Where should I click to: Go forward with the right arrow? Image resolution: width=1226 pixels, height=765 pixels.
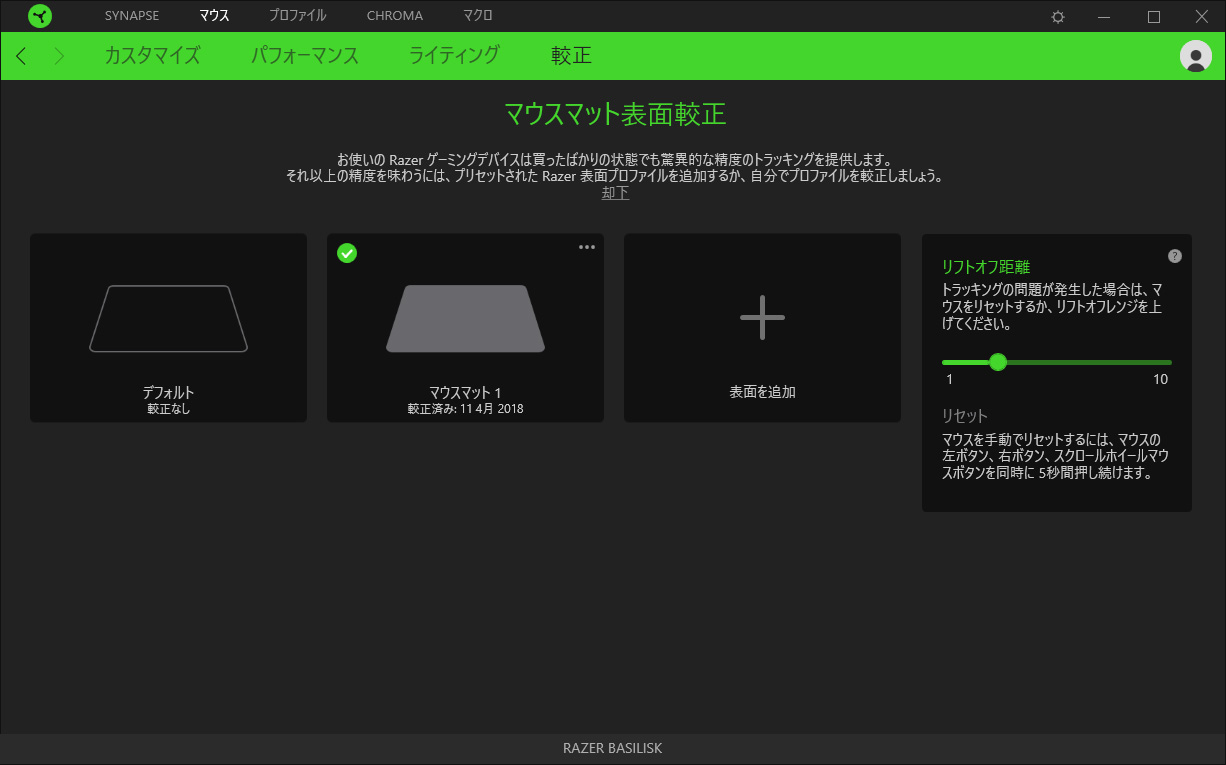pos(59,56)
